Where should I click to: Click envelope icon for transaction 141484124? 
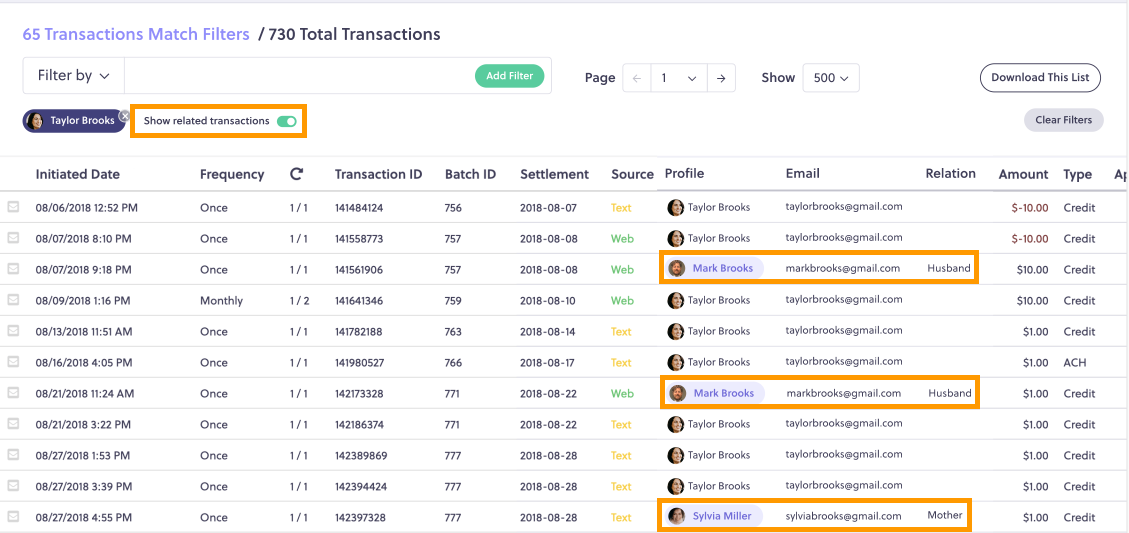[x=13, y=207]
